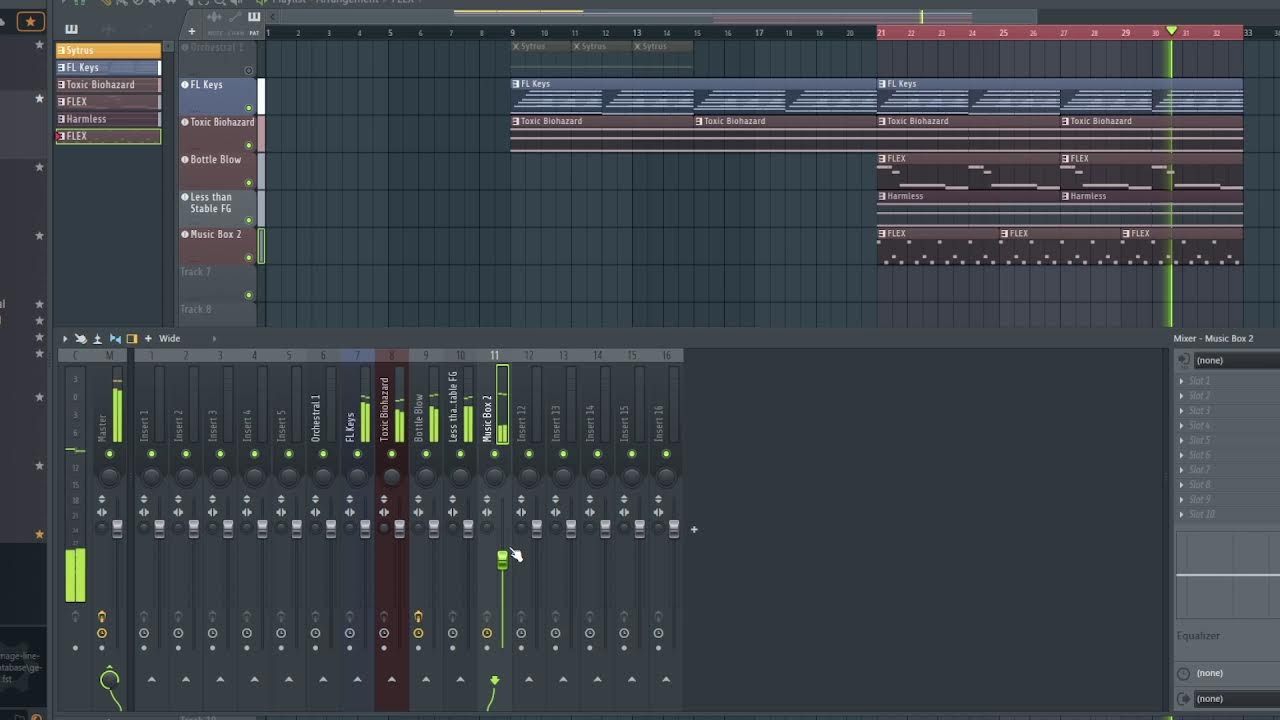The width and height of the screenshot is (1280, 720).
Task: Select the highlighted bottom FLEX pattern
Action: [108, 136]
